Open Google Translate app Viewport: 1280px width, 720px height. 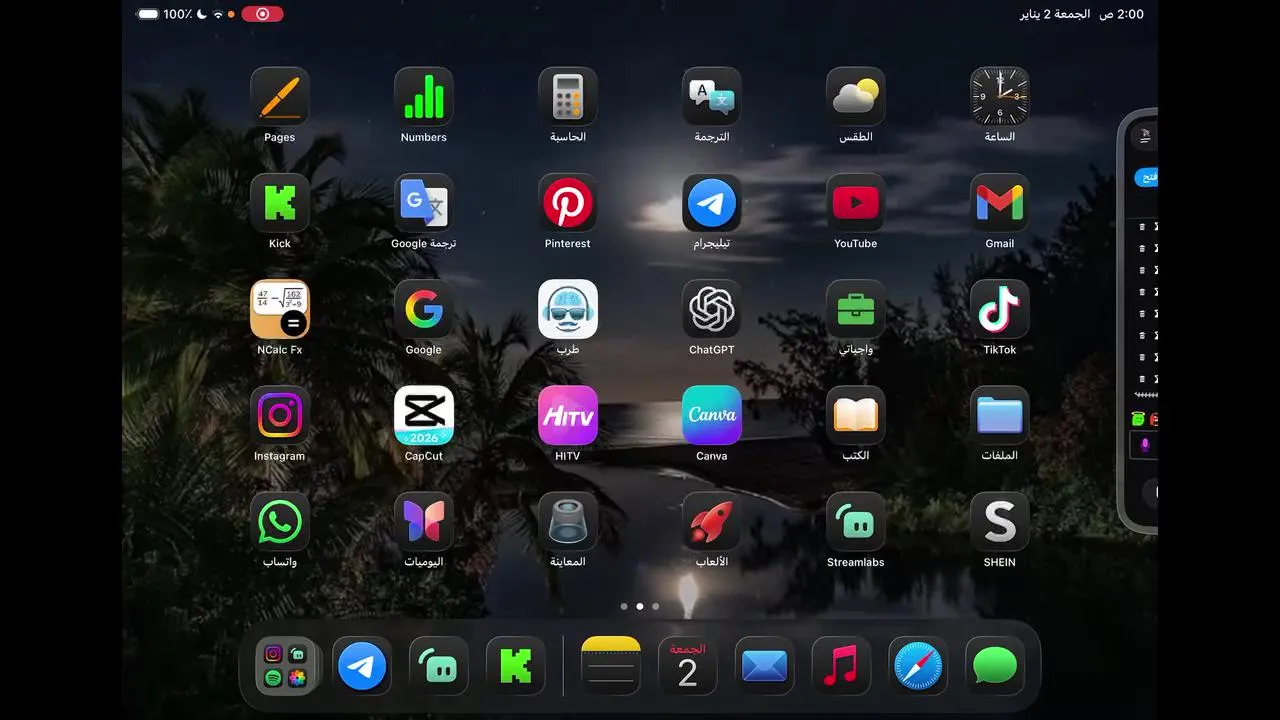(x=424, y=203)
